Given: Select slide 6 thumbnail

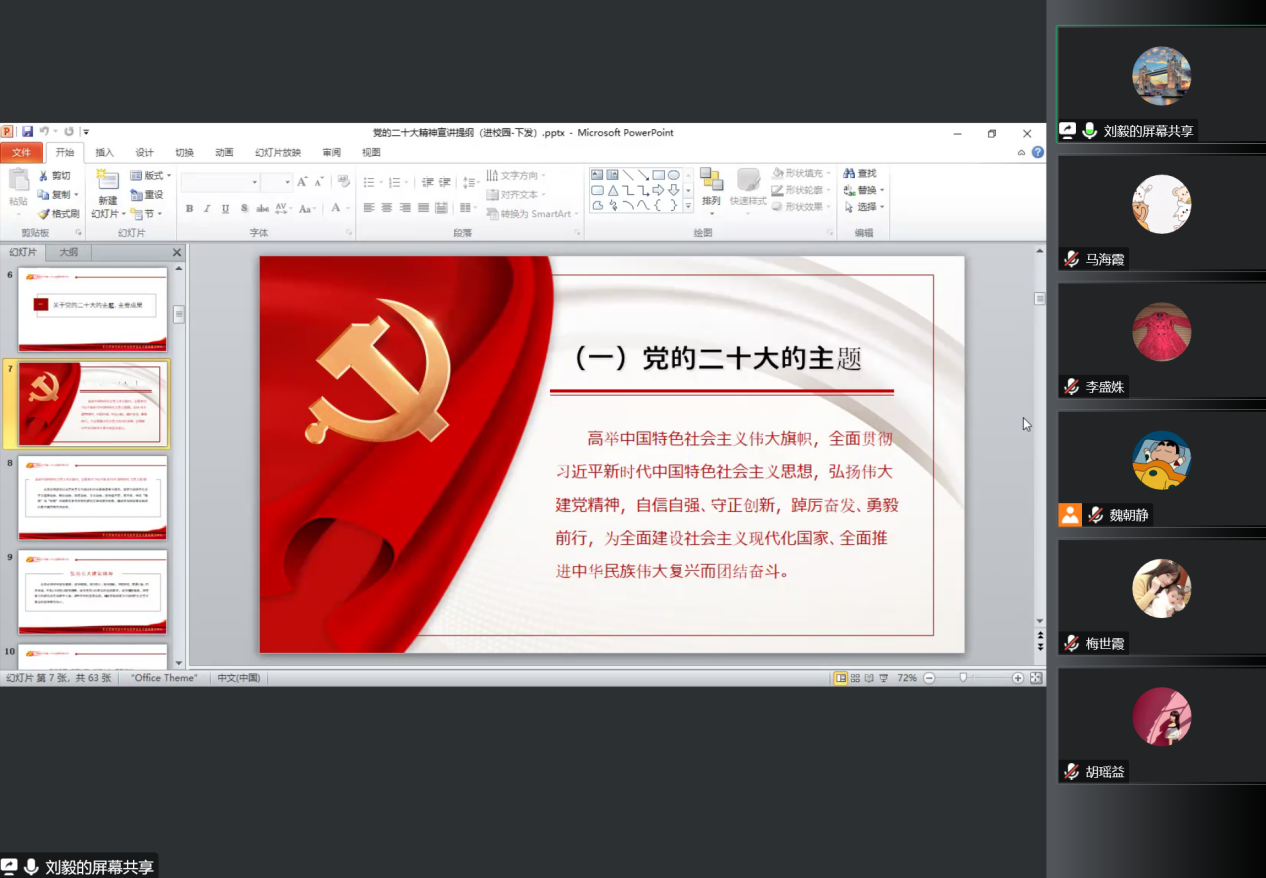Looking at the screenshot, I should 93,309.
